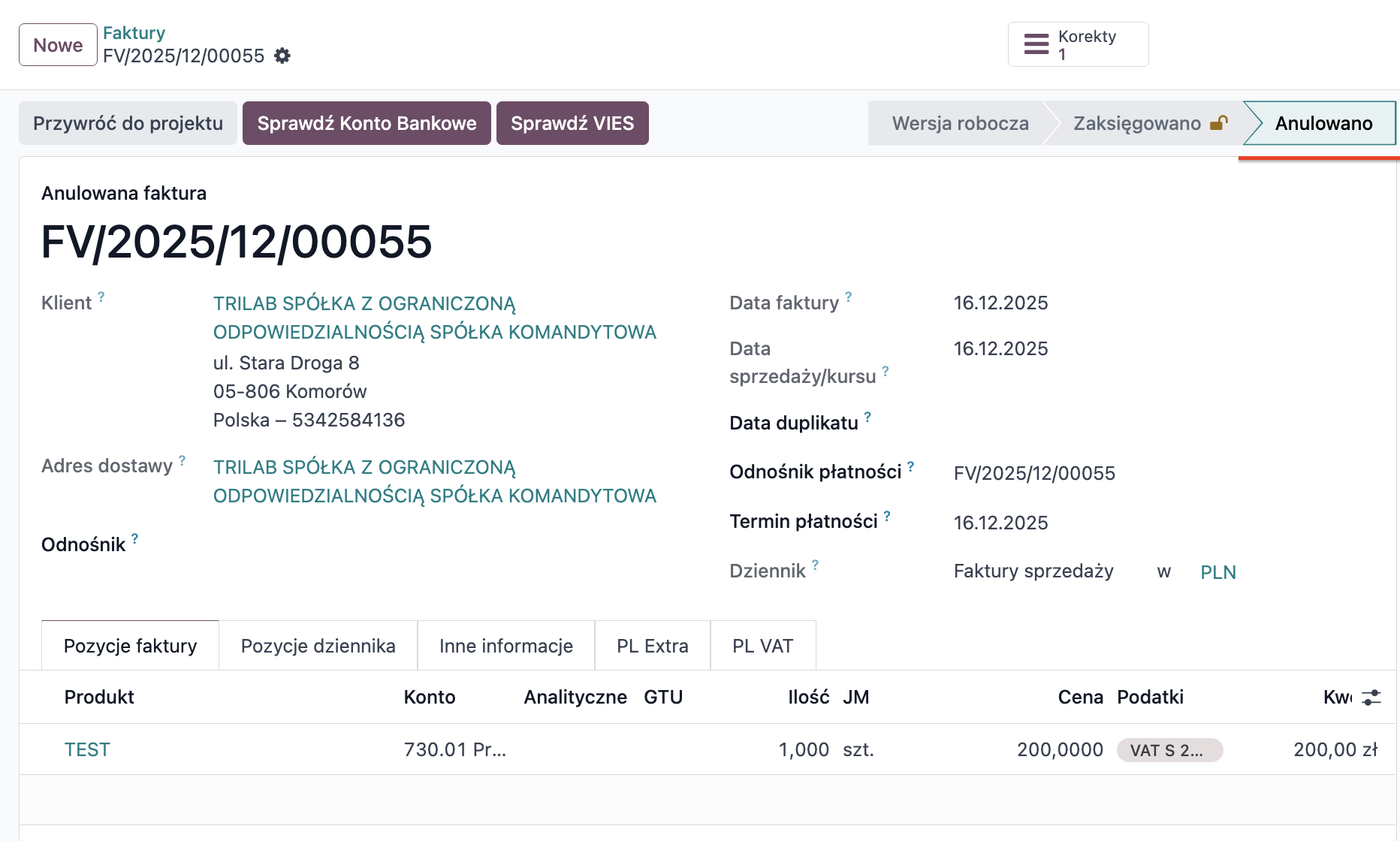Viewport: 1400px width, 841px height.
Task: Click help icon beside Dziennik label
Action: pyautogui.click(x=815, y=565)
